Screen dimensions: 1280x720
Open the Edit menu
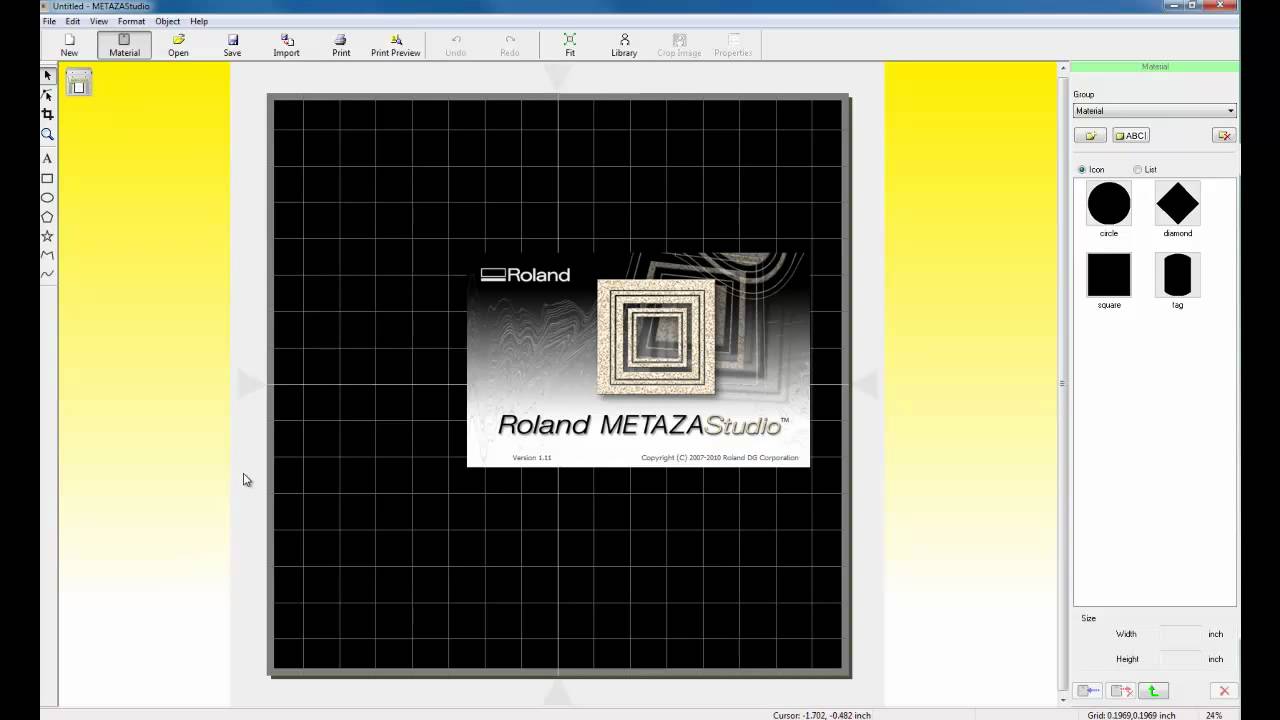[x=73, y=21]
